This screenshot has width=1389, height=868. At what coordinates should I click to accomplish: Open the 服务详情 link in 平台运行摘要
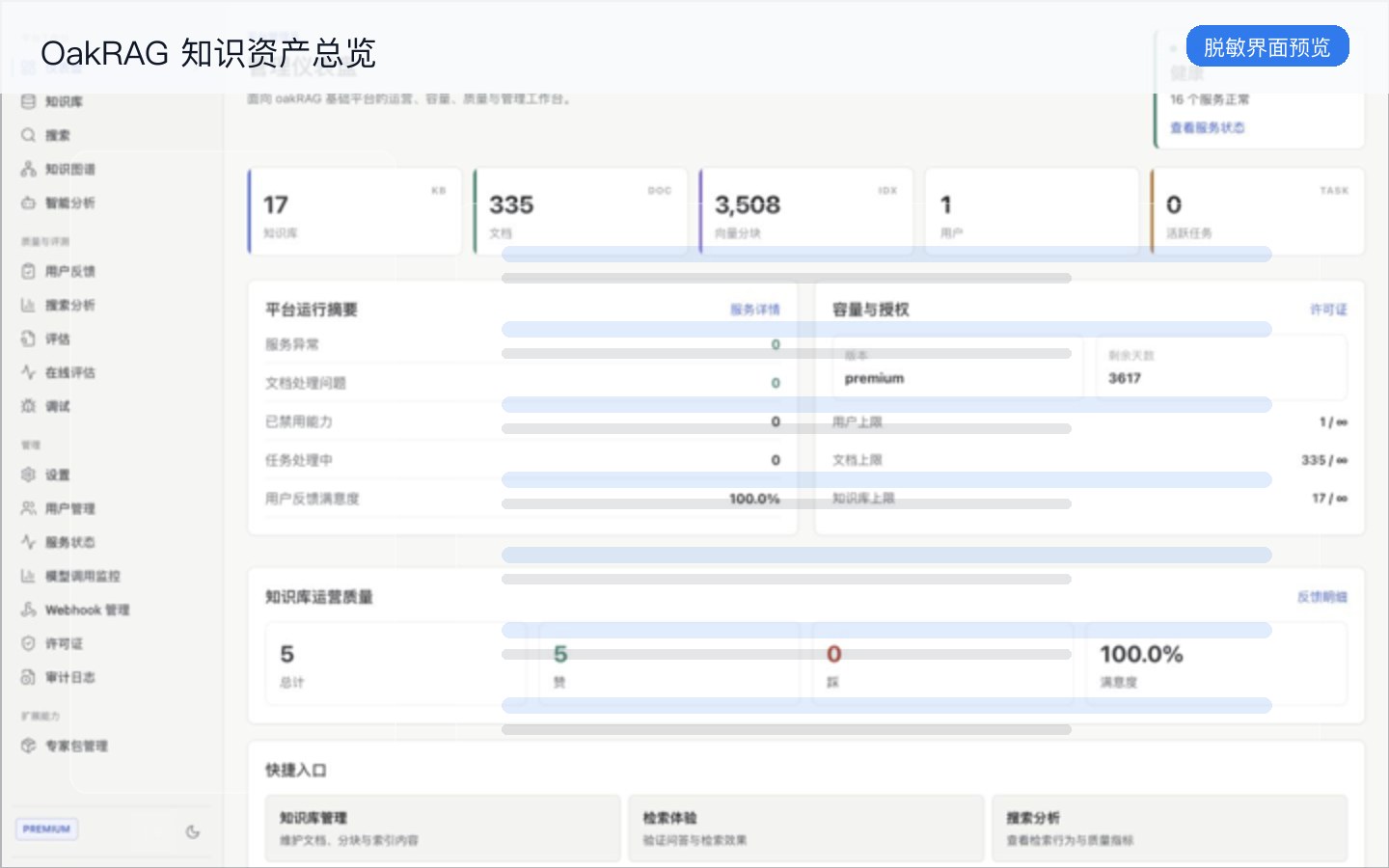pyautogui.click(x=755, y=310)
